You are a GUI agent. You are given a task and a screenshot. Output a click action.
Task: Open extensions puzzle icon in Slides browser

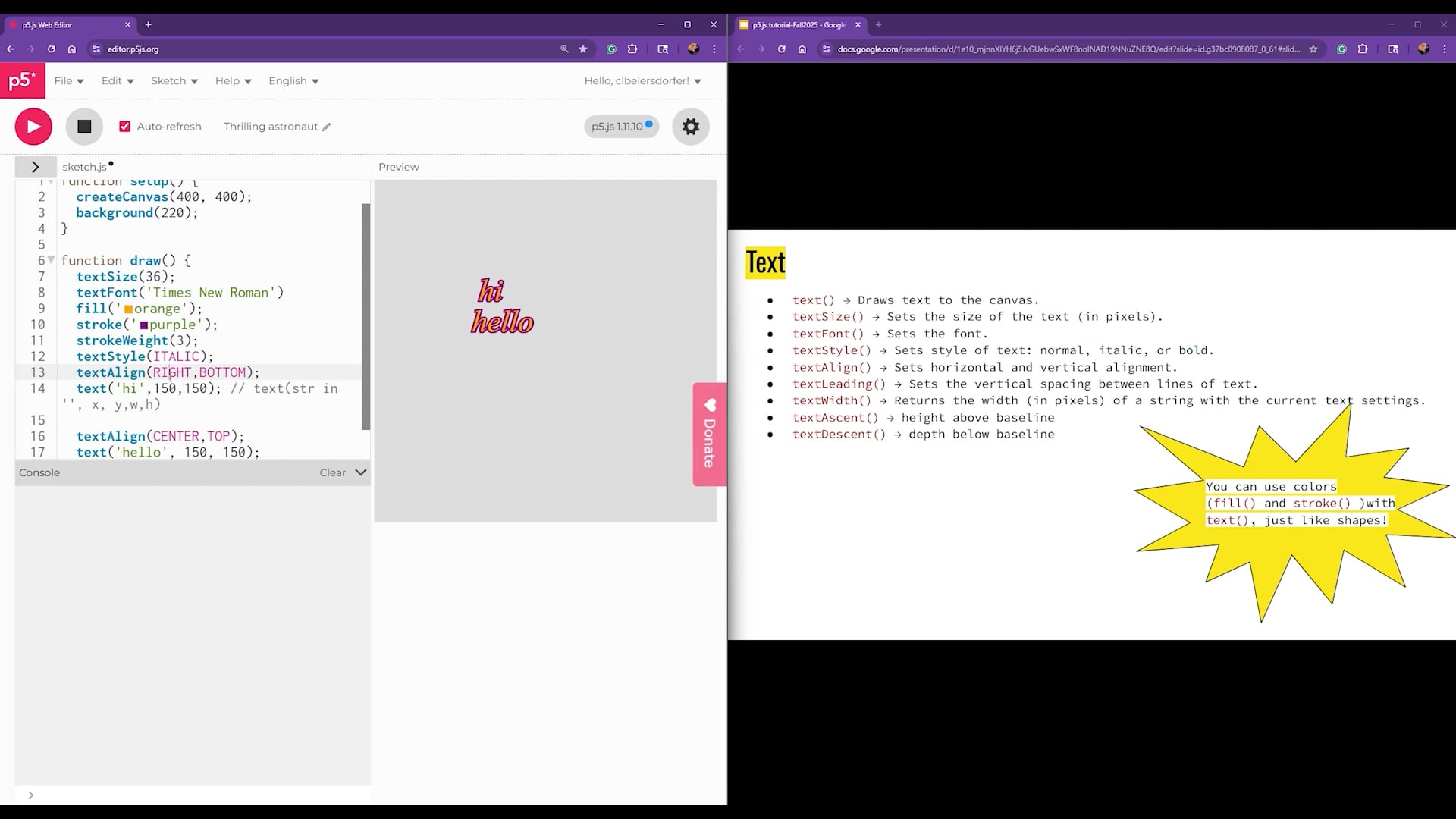pos(1363,49)
